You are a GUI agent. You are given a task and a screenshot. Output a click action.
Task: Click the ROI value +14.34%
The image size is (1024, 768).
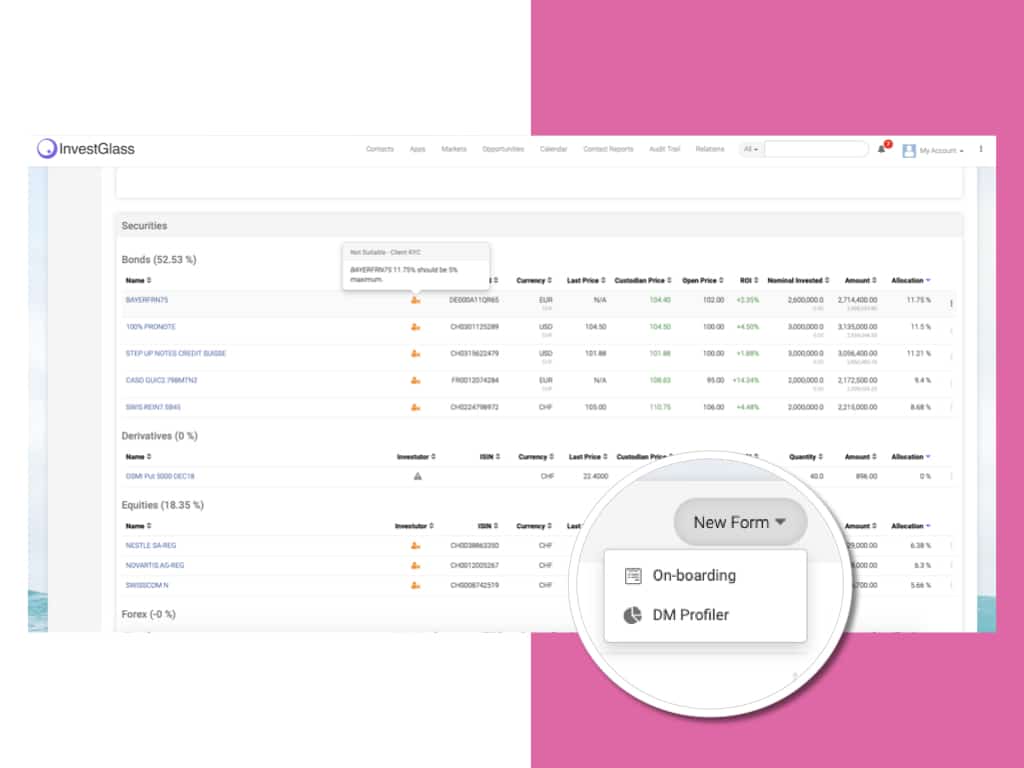(x=746, y=381)
